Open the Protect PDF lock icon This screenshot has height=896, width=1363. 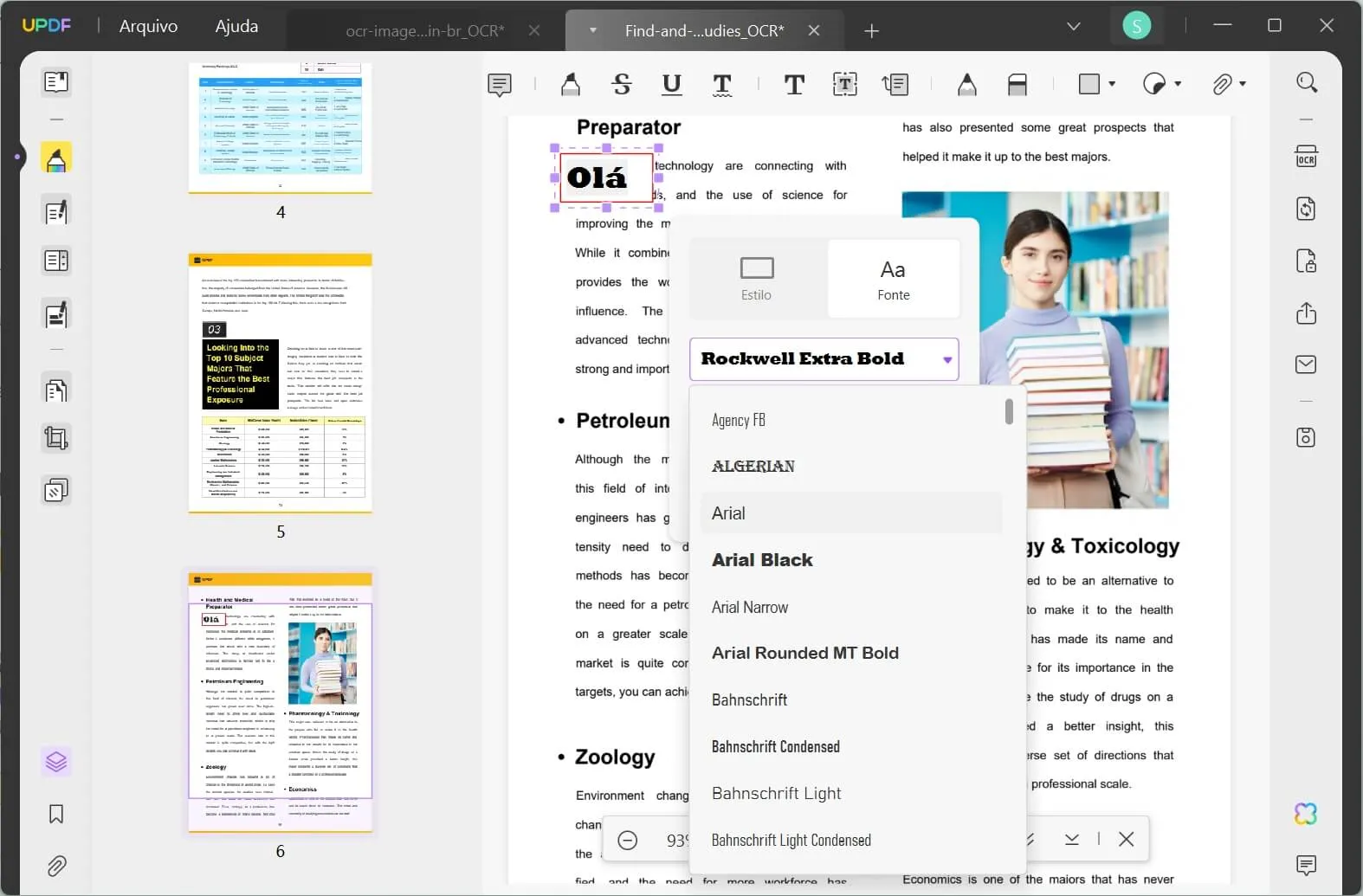(x=1307, y=261)
